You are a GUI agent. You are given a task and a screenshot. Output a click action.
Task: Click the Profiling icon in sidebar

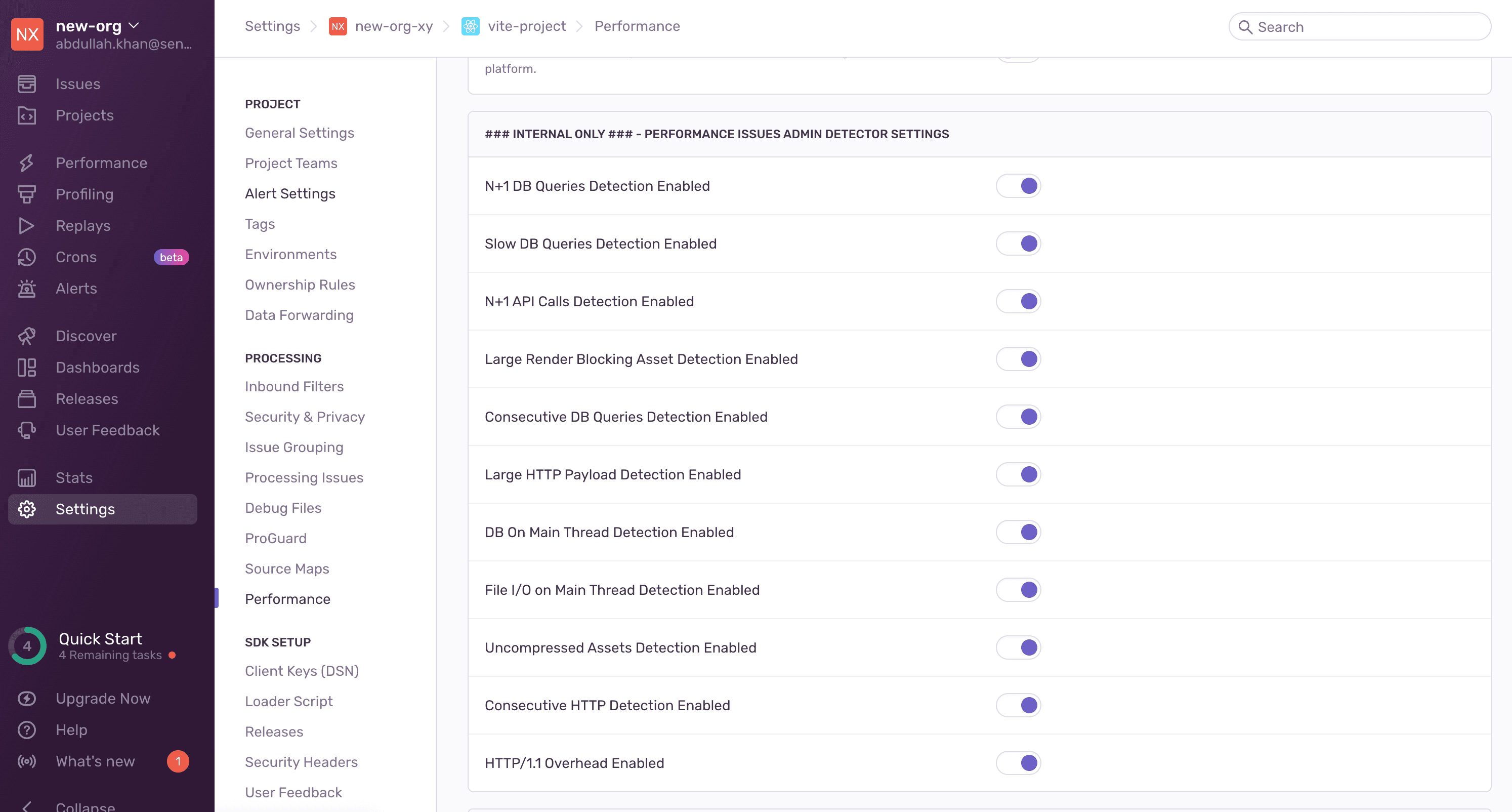(x=27, y=194)
